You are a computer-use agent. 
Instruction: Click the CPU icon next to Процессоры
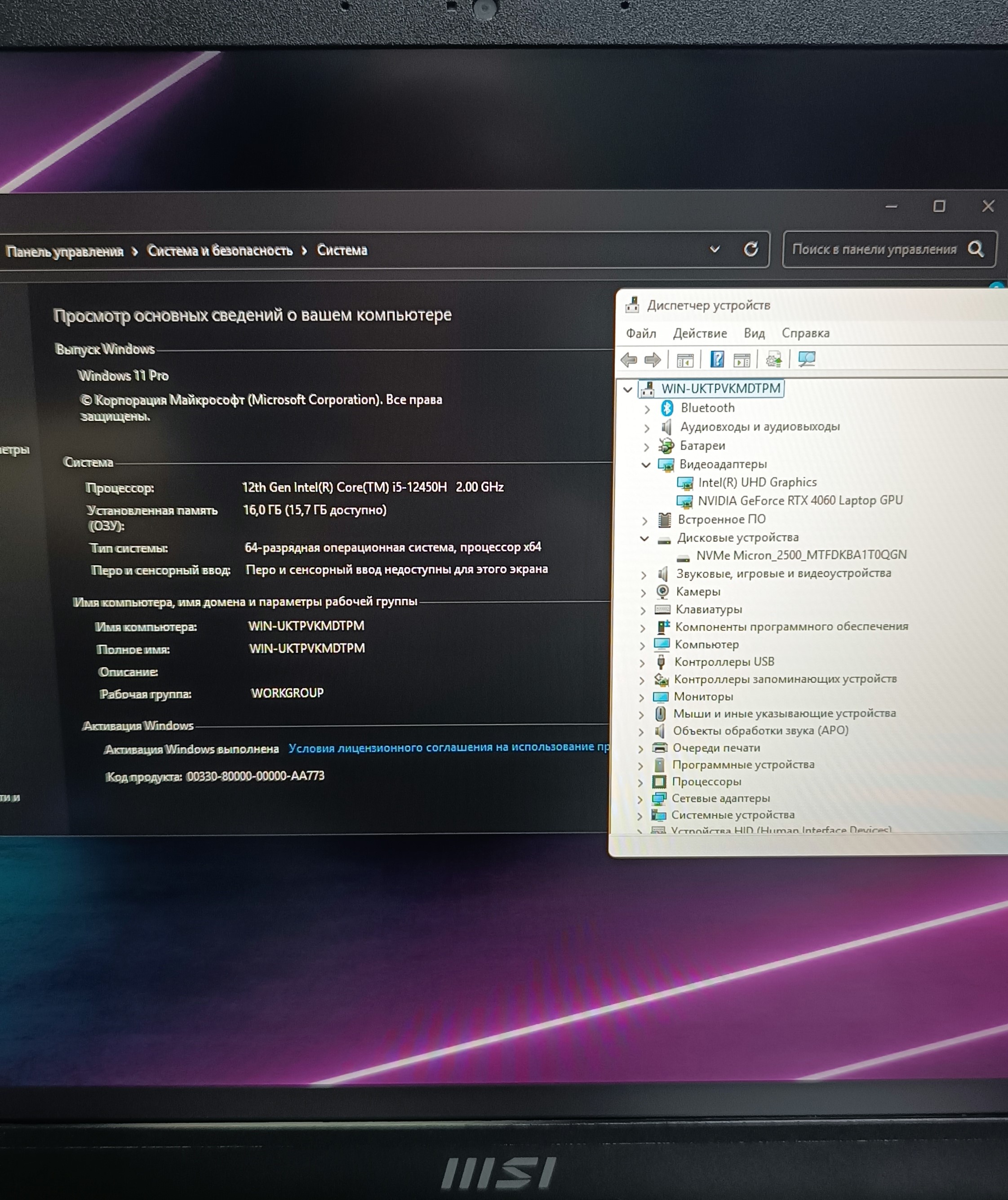659,781
